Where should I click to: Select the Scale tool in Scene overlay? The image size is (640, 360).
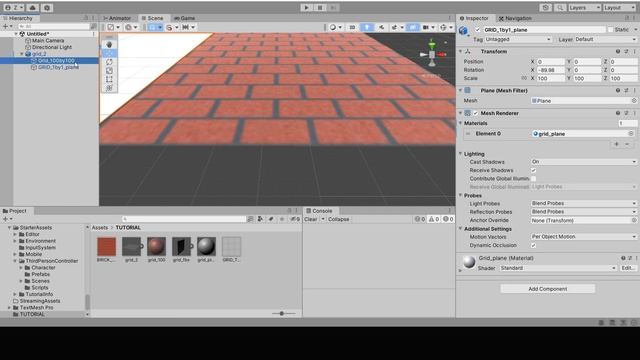point(109,71)
